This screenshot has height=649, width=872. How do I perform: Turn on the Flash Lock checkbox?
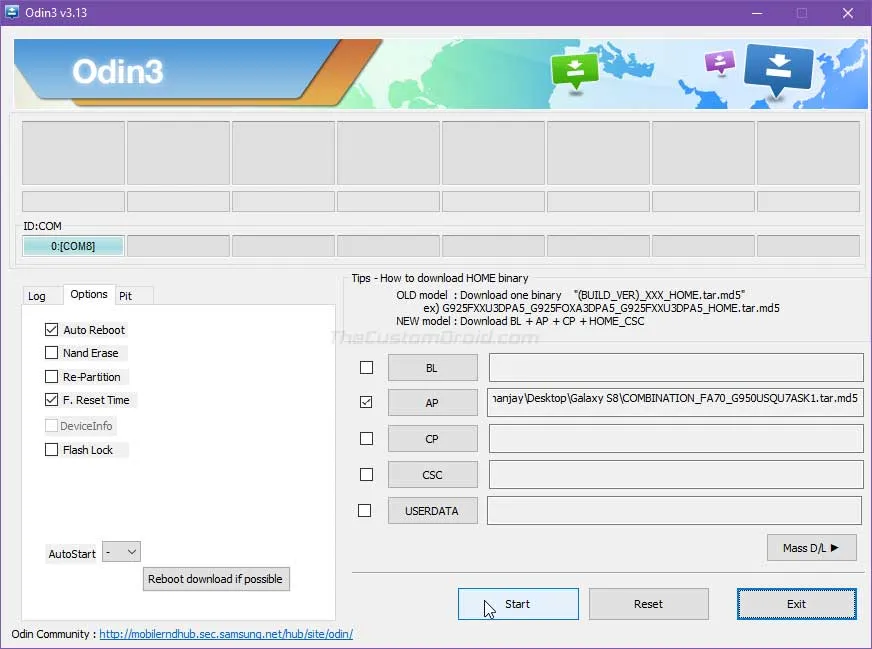click(x=52, y=450)
